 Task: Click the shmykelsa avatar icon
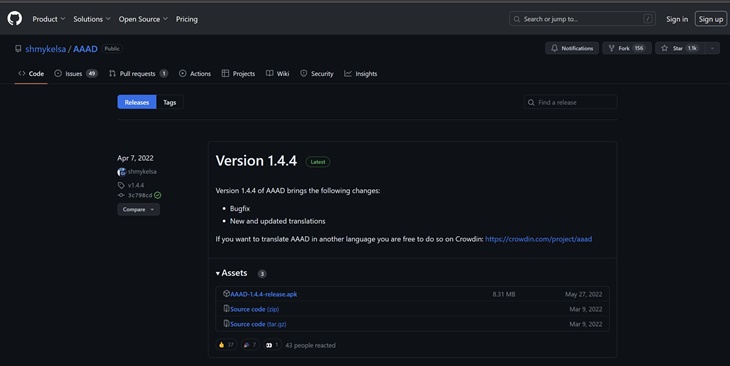[122, 172]
